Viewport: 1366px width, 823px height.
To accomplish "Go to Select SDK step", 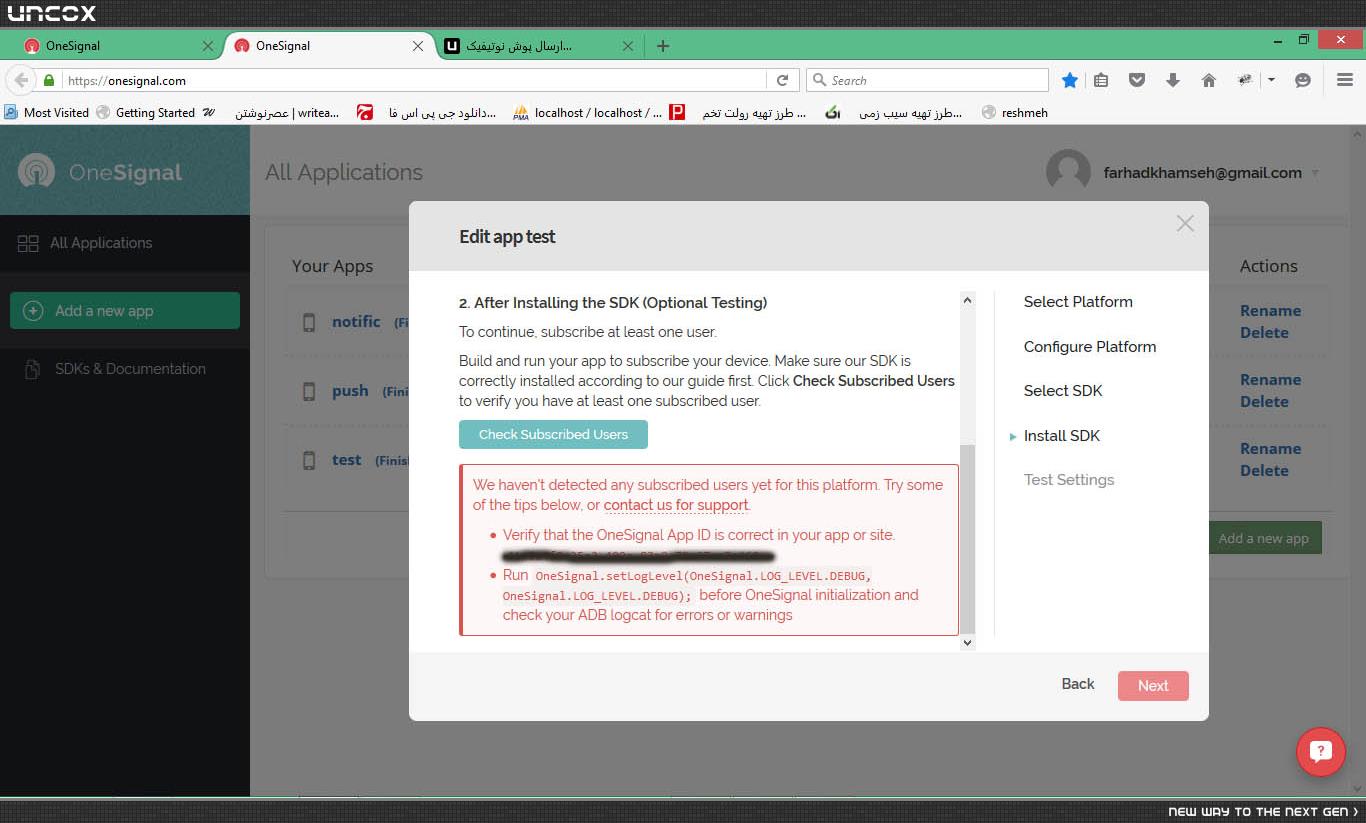I will 1063,391.
